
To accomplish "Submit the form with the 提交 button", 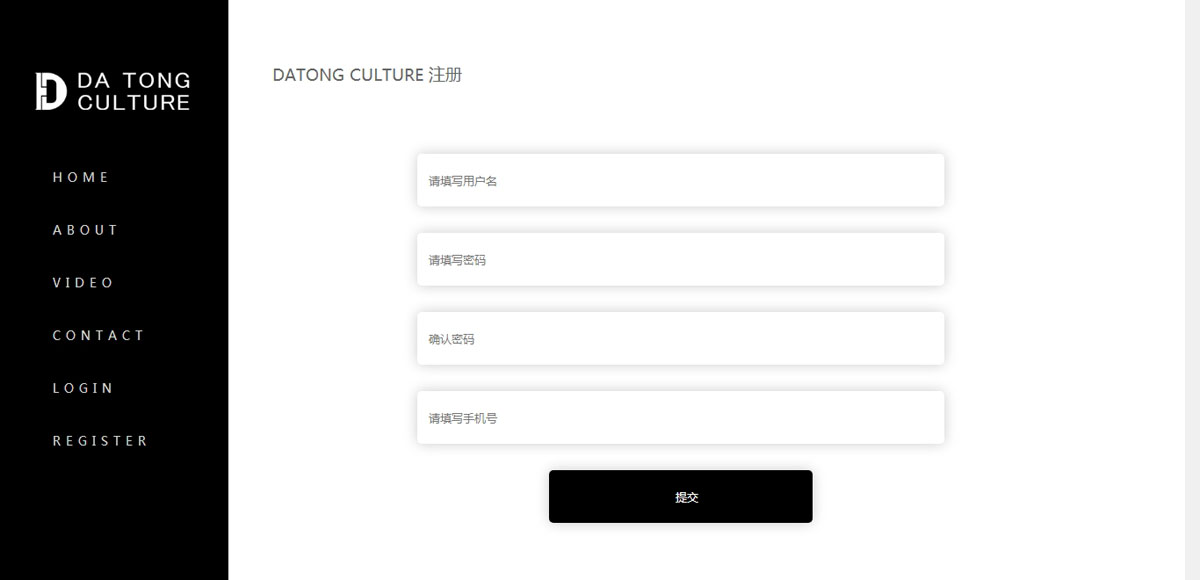I will coord(680,496).
